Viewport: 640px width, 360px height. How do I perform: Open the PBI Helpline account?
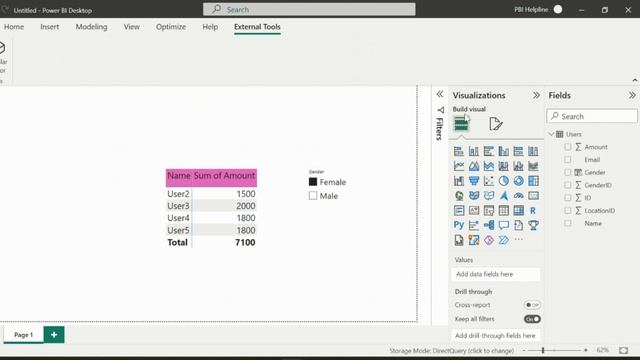pos(538,9)
